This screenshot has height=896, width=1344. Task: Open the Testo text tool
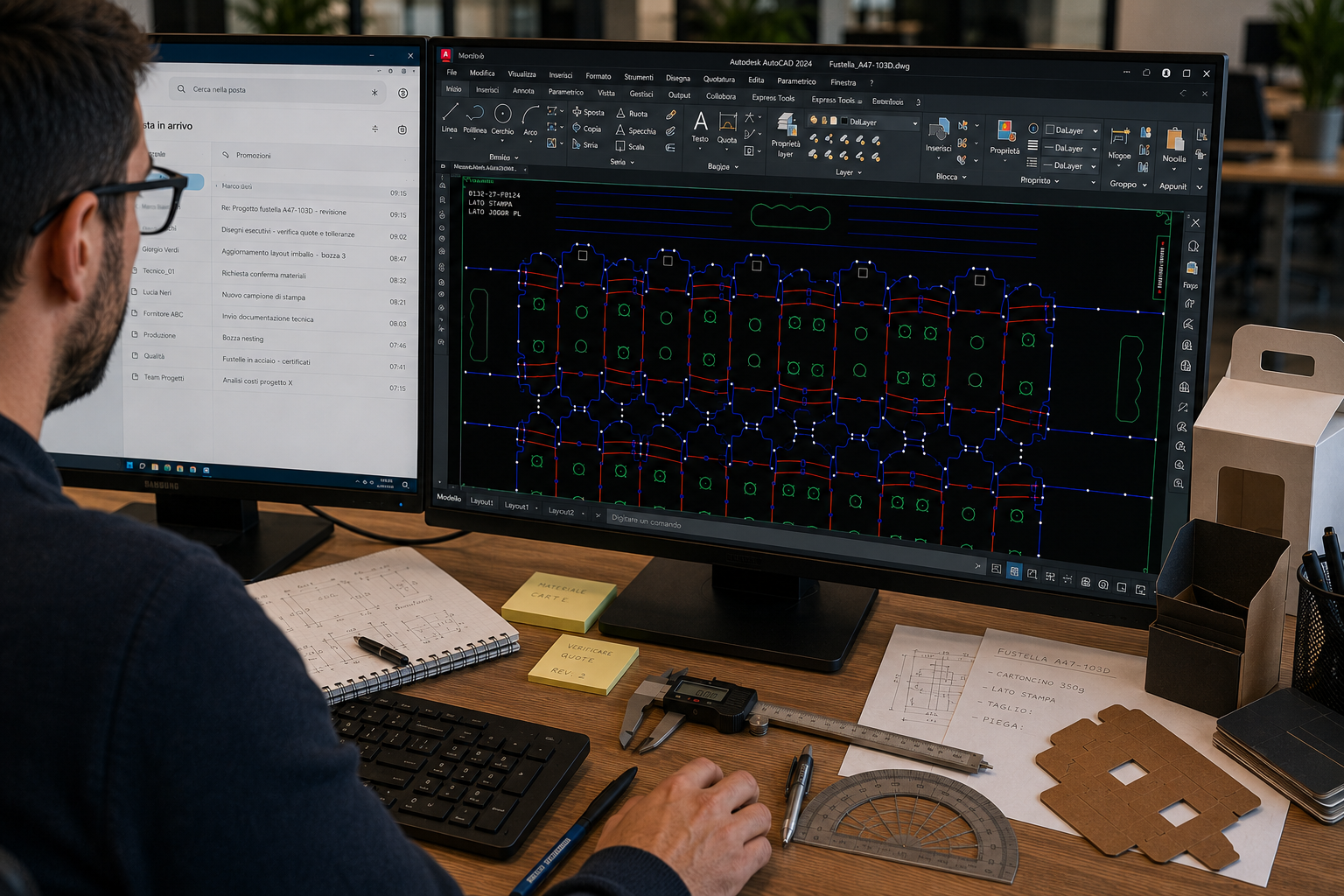click(700, 127)
